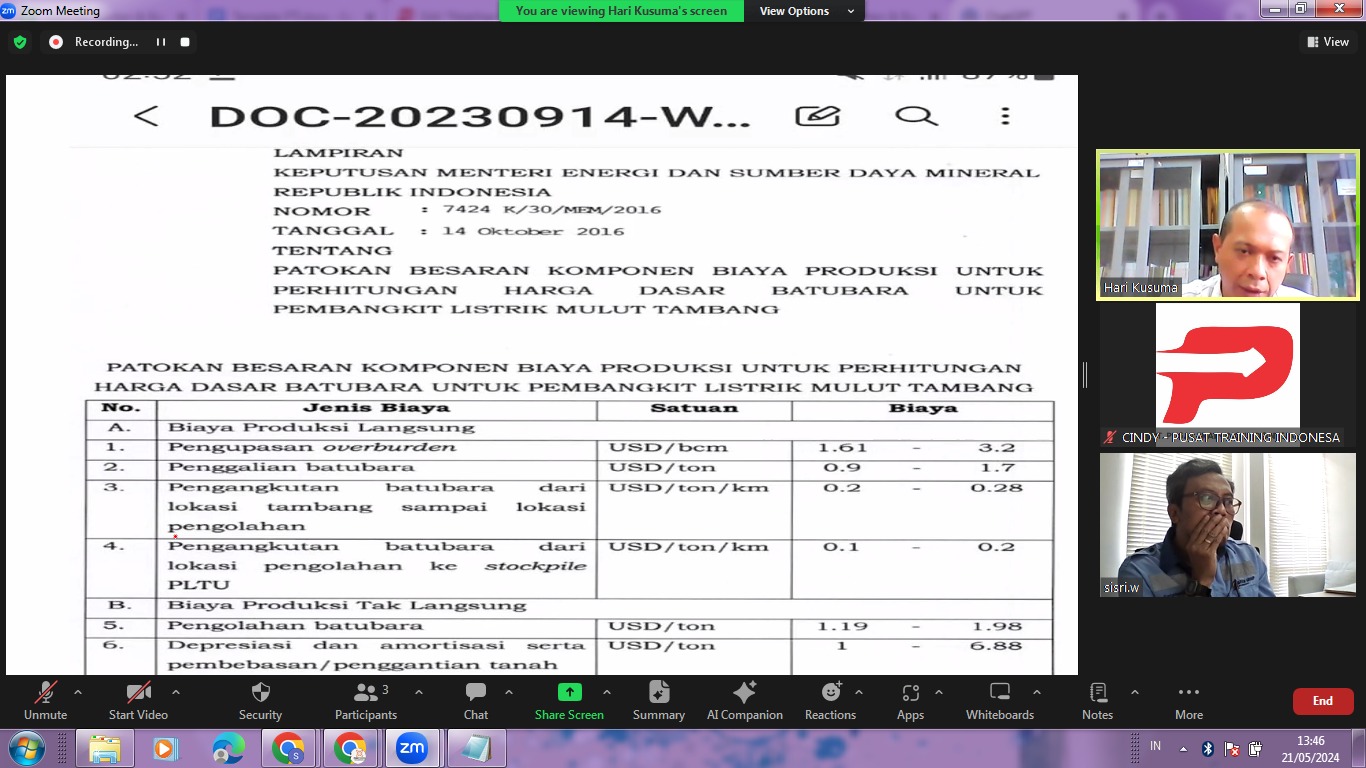1366x768 pixels.
Task: Click the 'USD/bcm' unit cell
Action: coord(694,447)
